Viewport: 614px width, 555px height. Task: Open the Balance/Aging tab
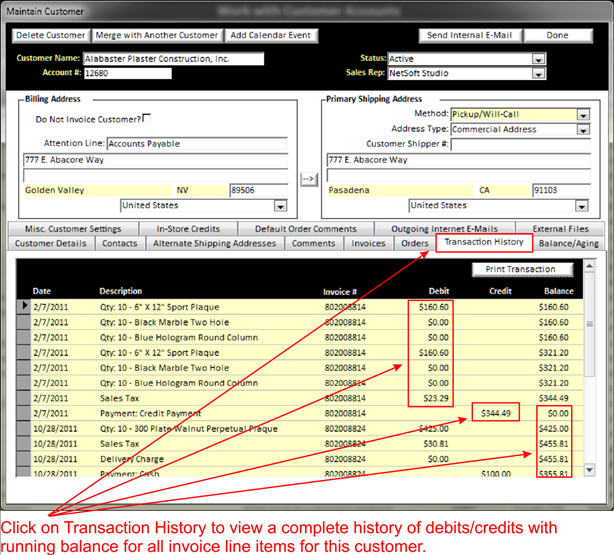pyautogui.click(x=569, y=243)
